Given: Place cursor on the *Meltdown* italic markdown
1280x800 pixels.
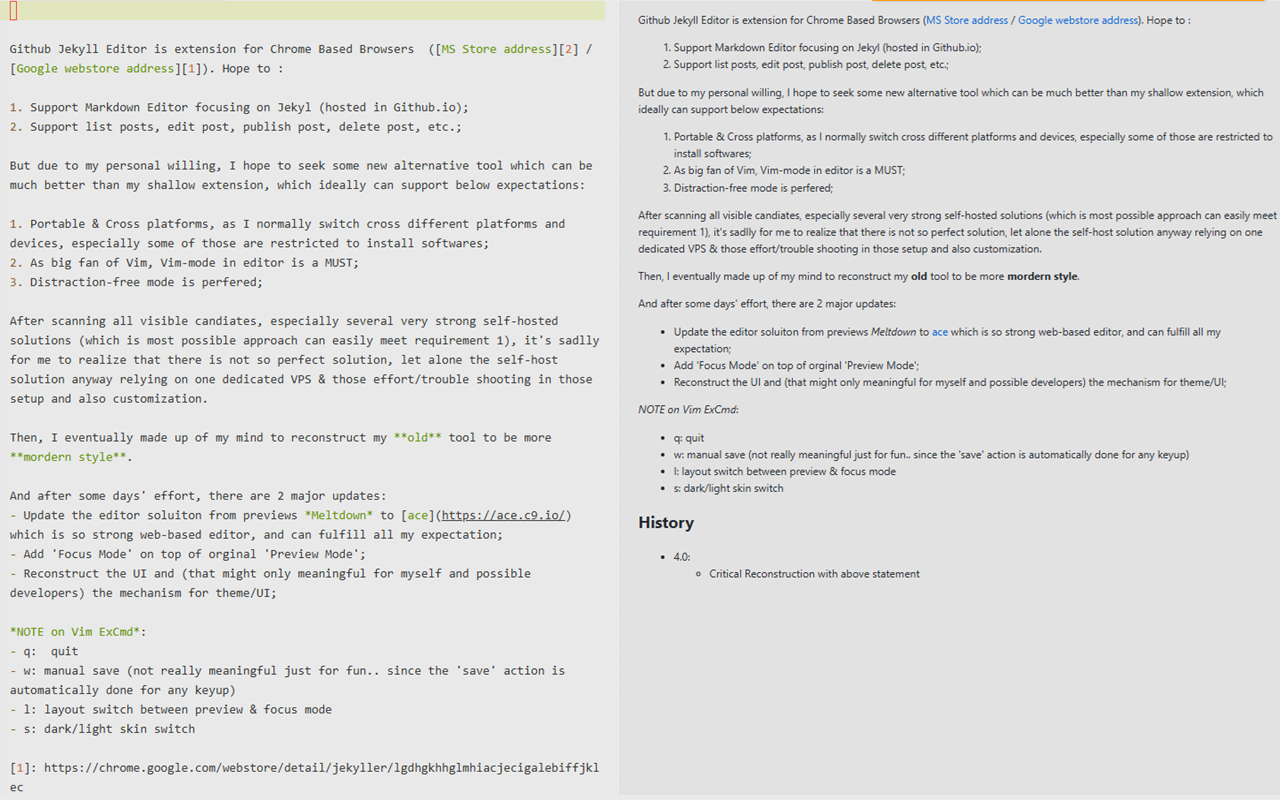Looking at the screenshot, I should (341, 514).
